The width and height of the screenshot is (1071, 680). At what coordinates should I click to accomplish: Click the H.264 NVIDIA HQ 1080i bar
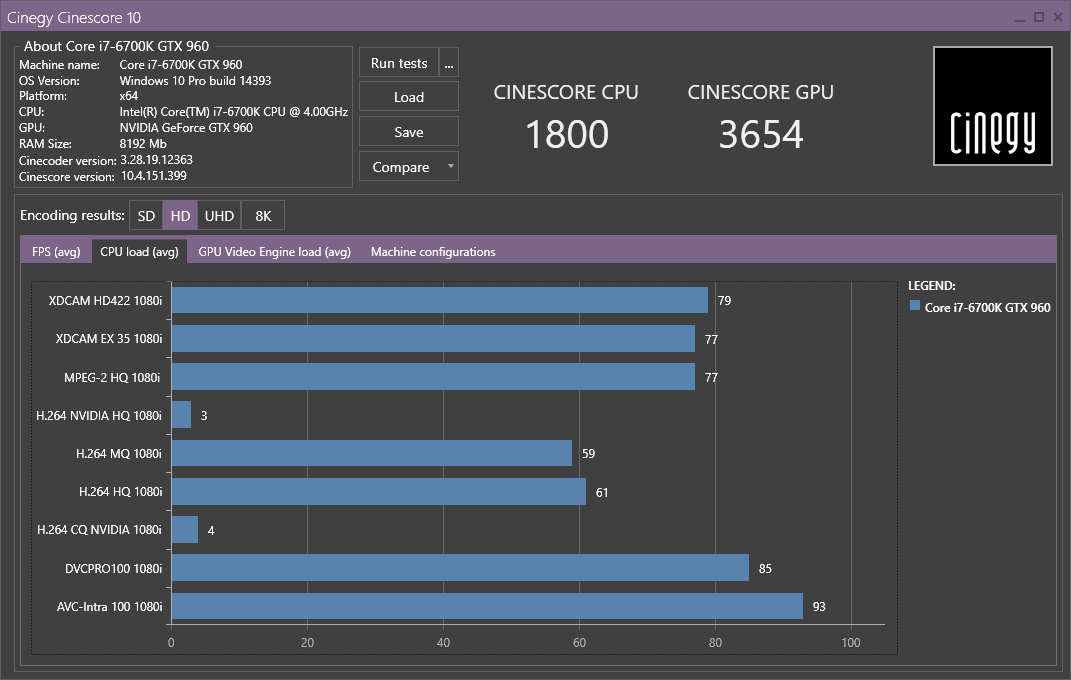click(x=182, y=414)
